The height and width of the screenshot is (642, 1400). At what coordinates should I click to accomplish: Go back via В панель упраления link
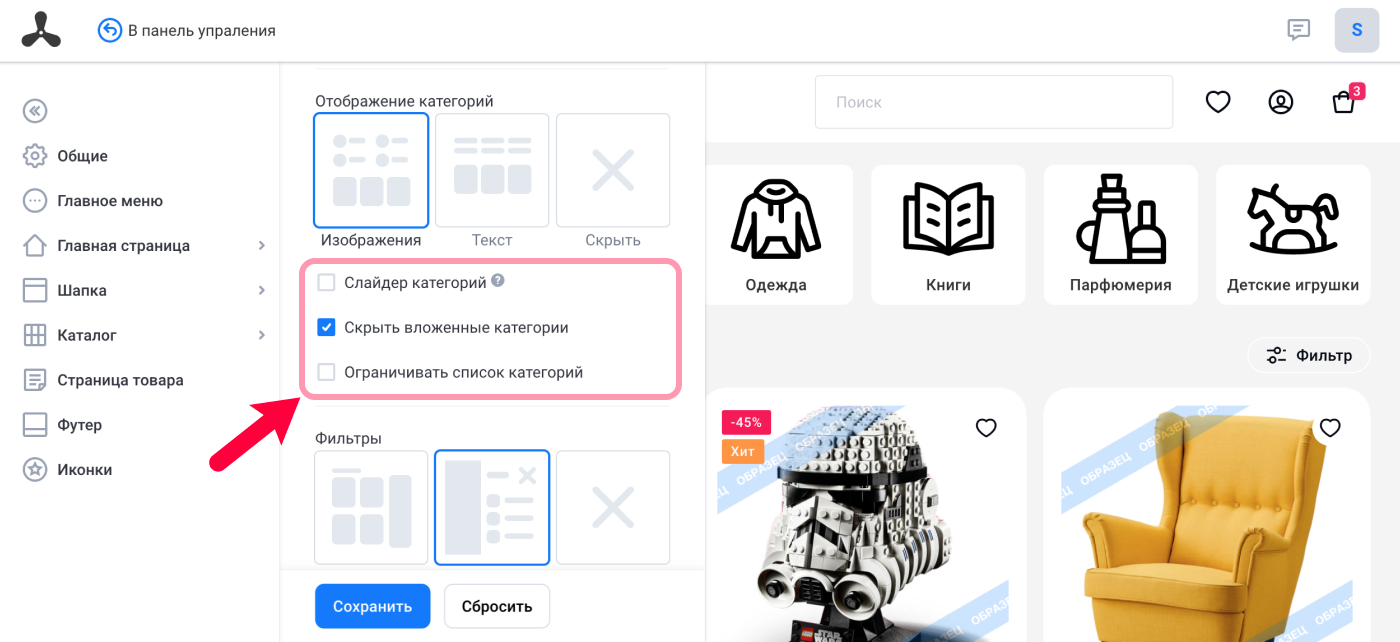coord(202,31)
